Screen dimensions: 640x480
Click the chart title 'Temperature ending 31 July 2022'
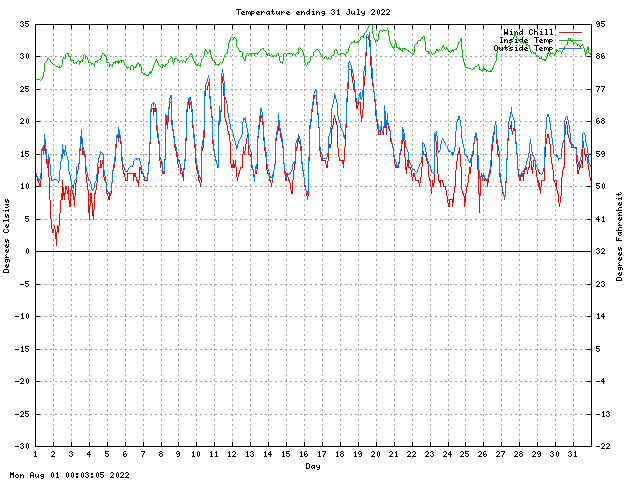(313, 12)
